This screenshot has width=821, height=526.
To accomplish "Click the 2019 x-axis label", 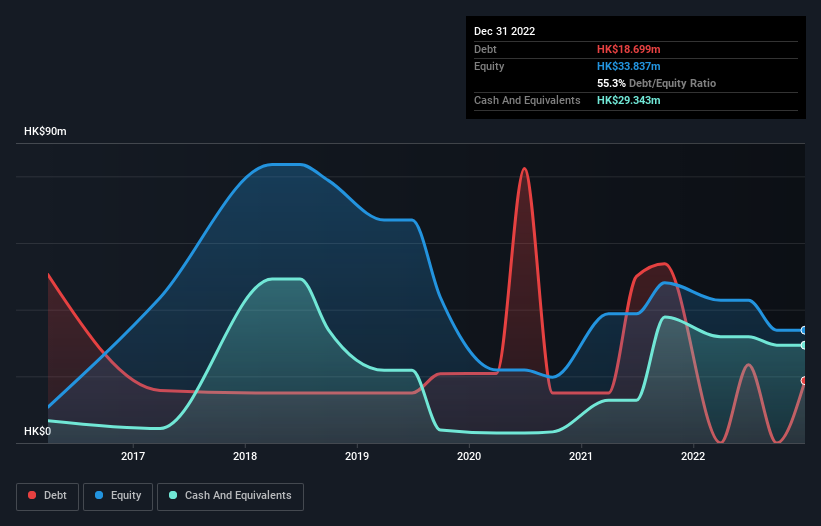I will pyautogui.click(x=357, y=456).
